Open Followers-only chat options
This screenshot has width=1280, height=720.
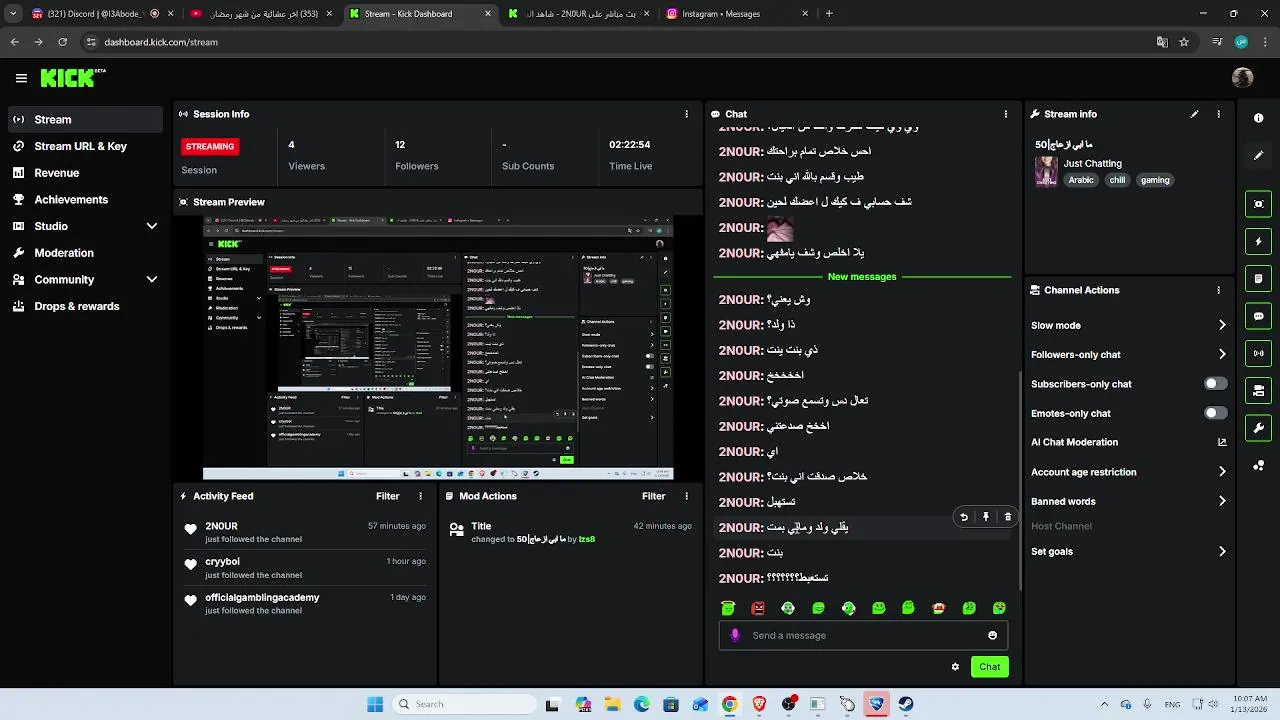[x=1128, y=354]
